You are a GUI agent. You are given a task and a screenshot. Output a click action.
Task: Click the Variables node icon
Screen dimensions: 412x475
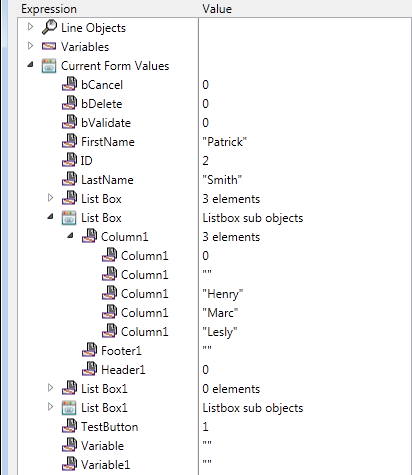click(x=49, y=46)
